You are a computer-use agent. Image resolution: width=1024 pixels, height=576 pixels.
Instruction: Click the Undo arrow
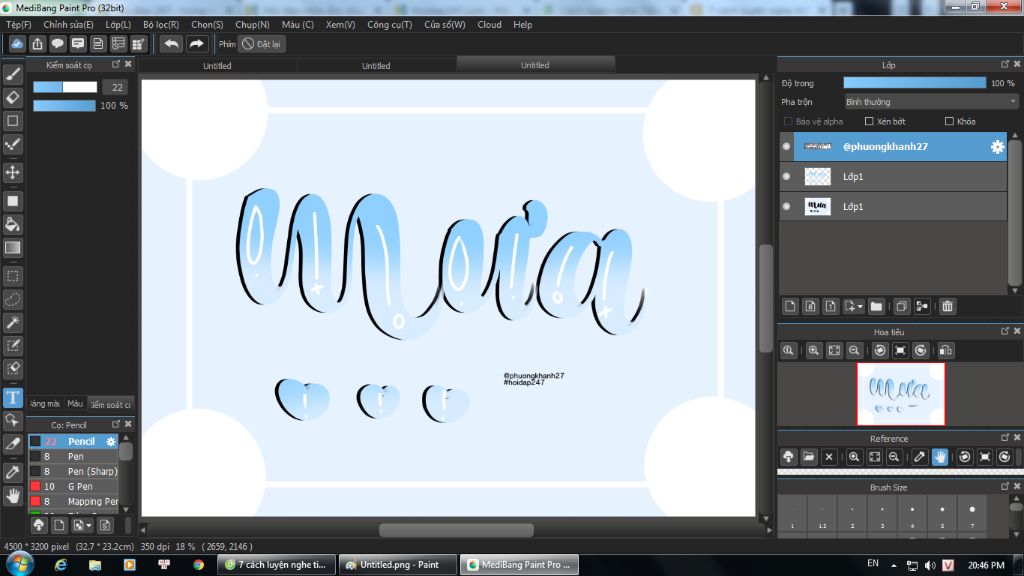[x=171, y=44]
